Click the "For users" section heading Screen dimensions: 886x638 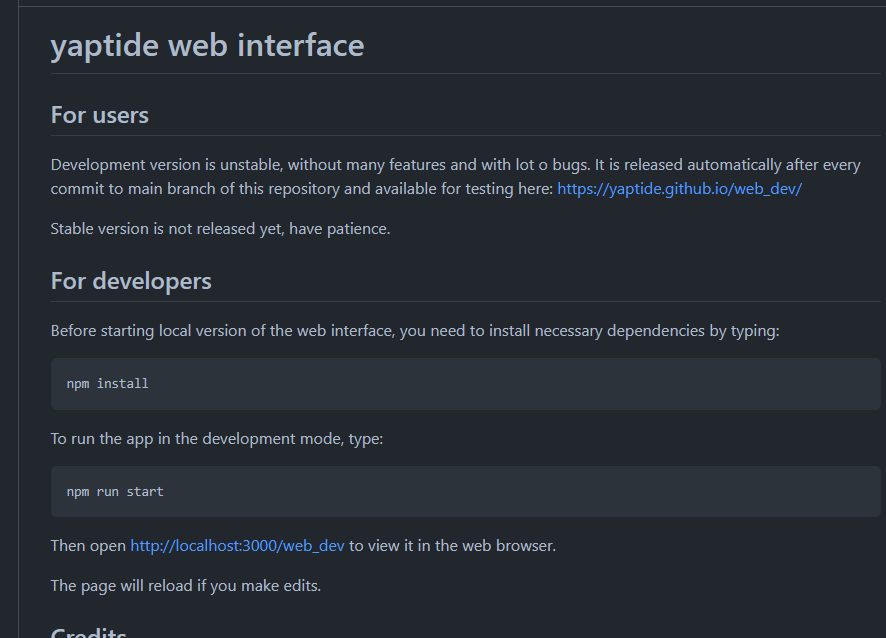[x=99, y=115]
